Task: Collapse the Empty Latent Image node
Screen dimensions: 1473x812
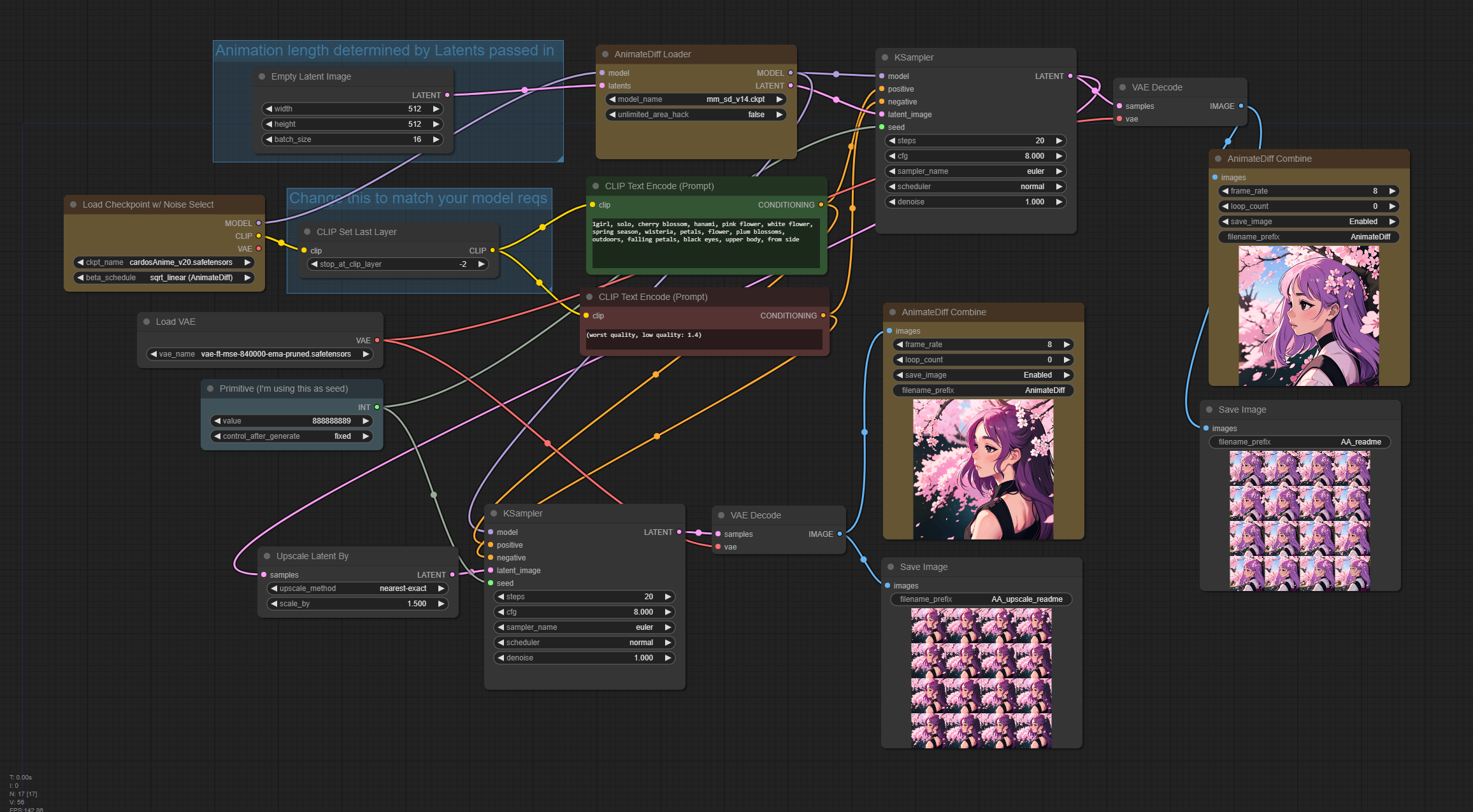Action: click(x=262, y=76)
